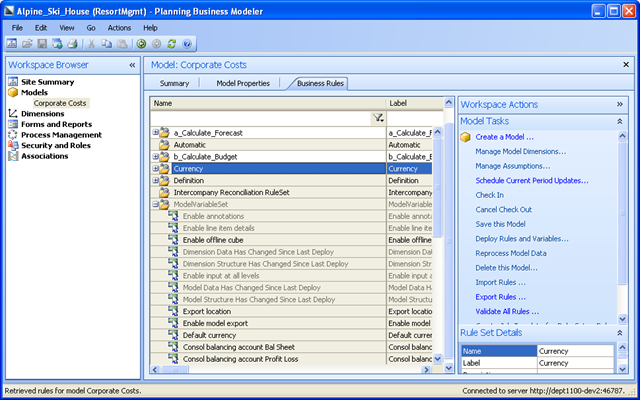Click the Label column header
This screenshot has height=400, width=640.
(414, 103)
